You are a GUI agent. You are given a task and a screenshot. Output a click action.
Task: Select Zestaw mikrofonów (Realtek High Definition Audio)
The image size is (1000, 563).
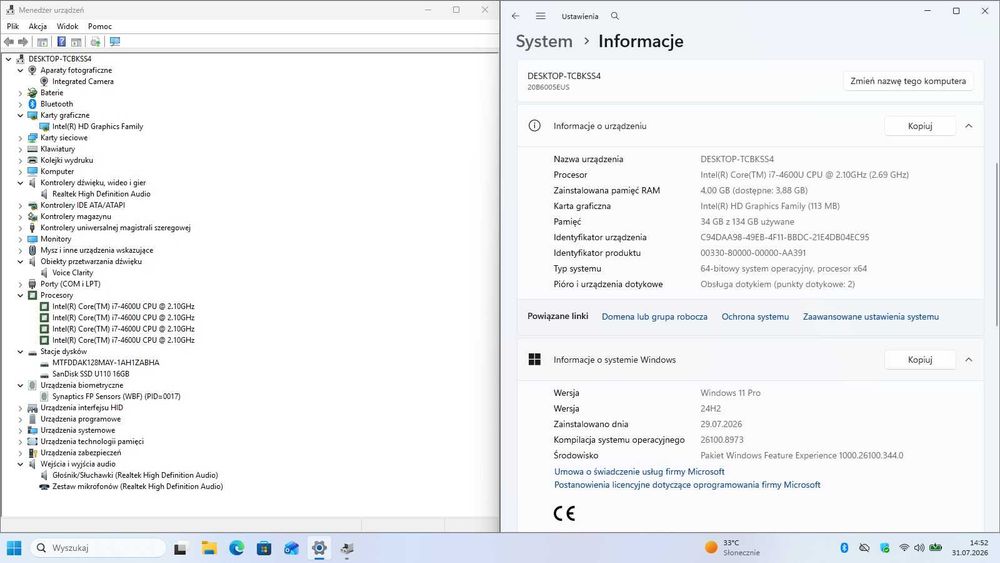pos(138,487)
